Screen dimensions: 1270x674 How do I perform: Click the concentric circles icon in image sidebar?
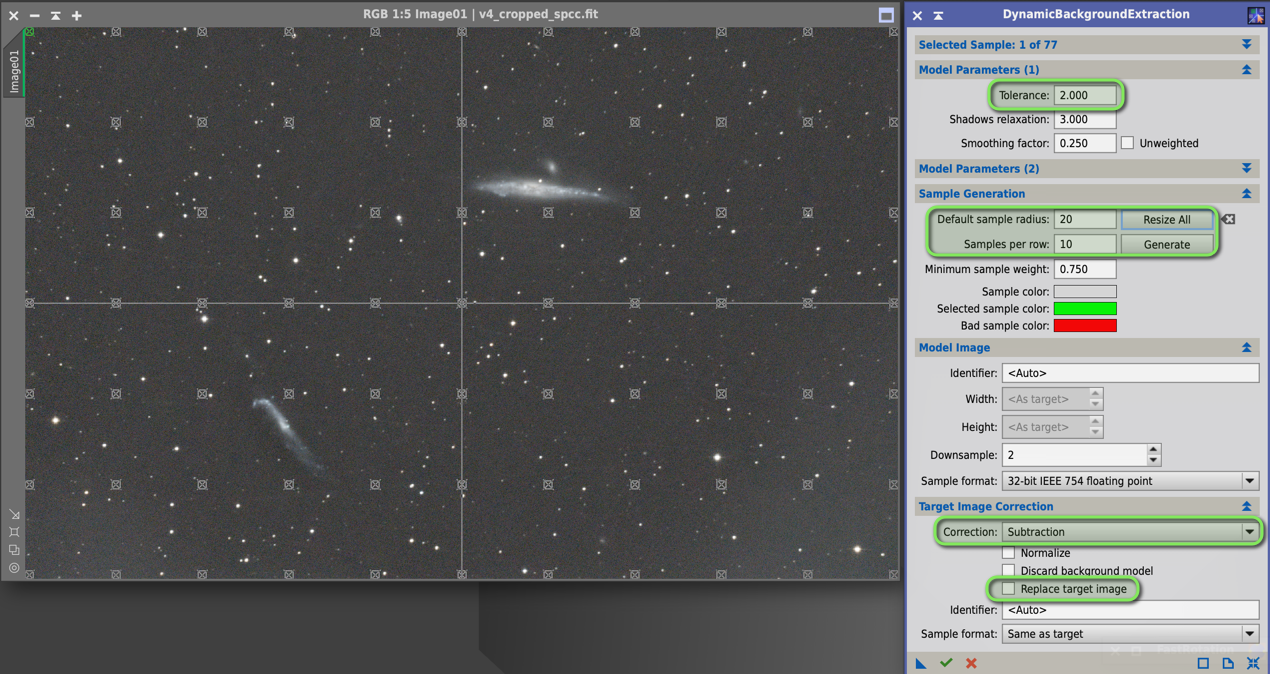[x=14, y=567]
